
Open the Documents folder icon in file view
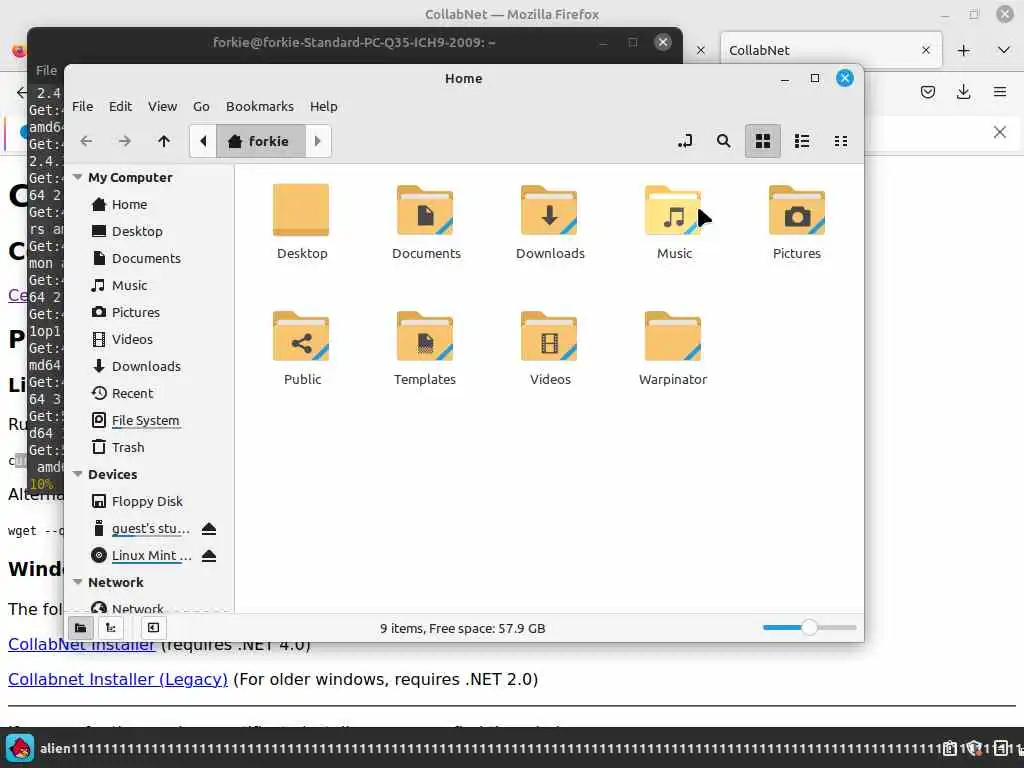(425, 210)
